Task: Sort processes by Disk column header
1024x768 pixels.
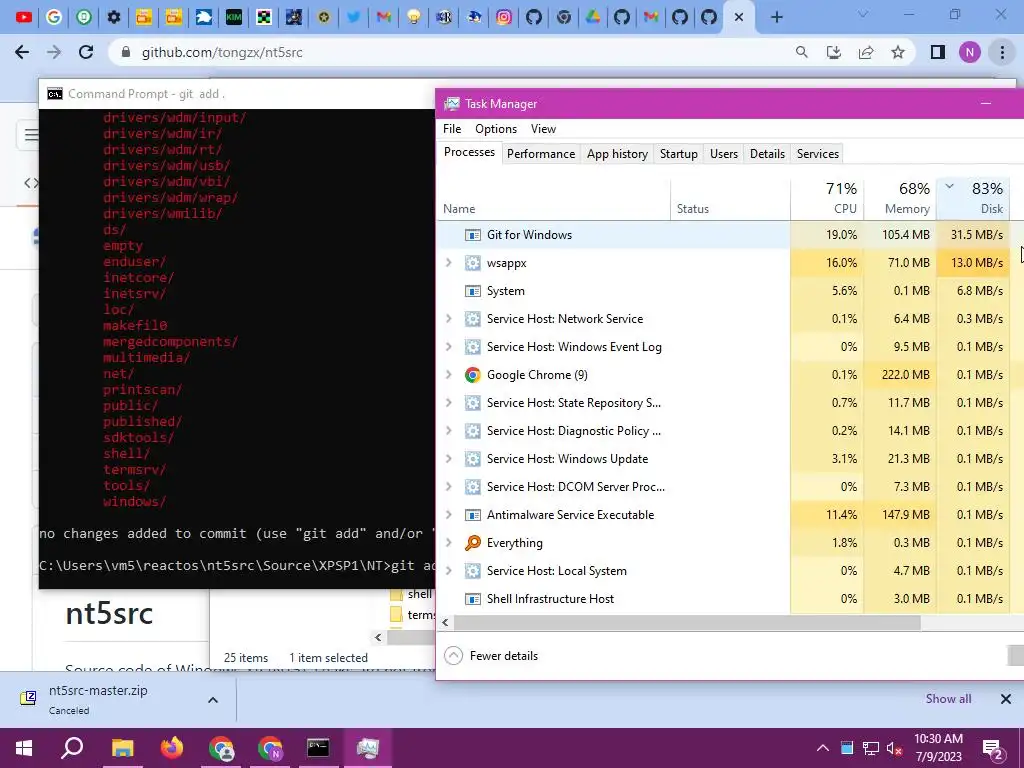Action: pyautogui.click(x=973, y=200)
